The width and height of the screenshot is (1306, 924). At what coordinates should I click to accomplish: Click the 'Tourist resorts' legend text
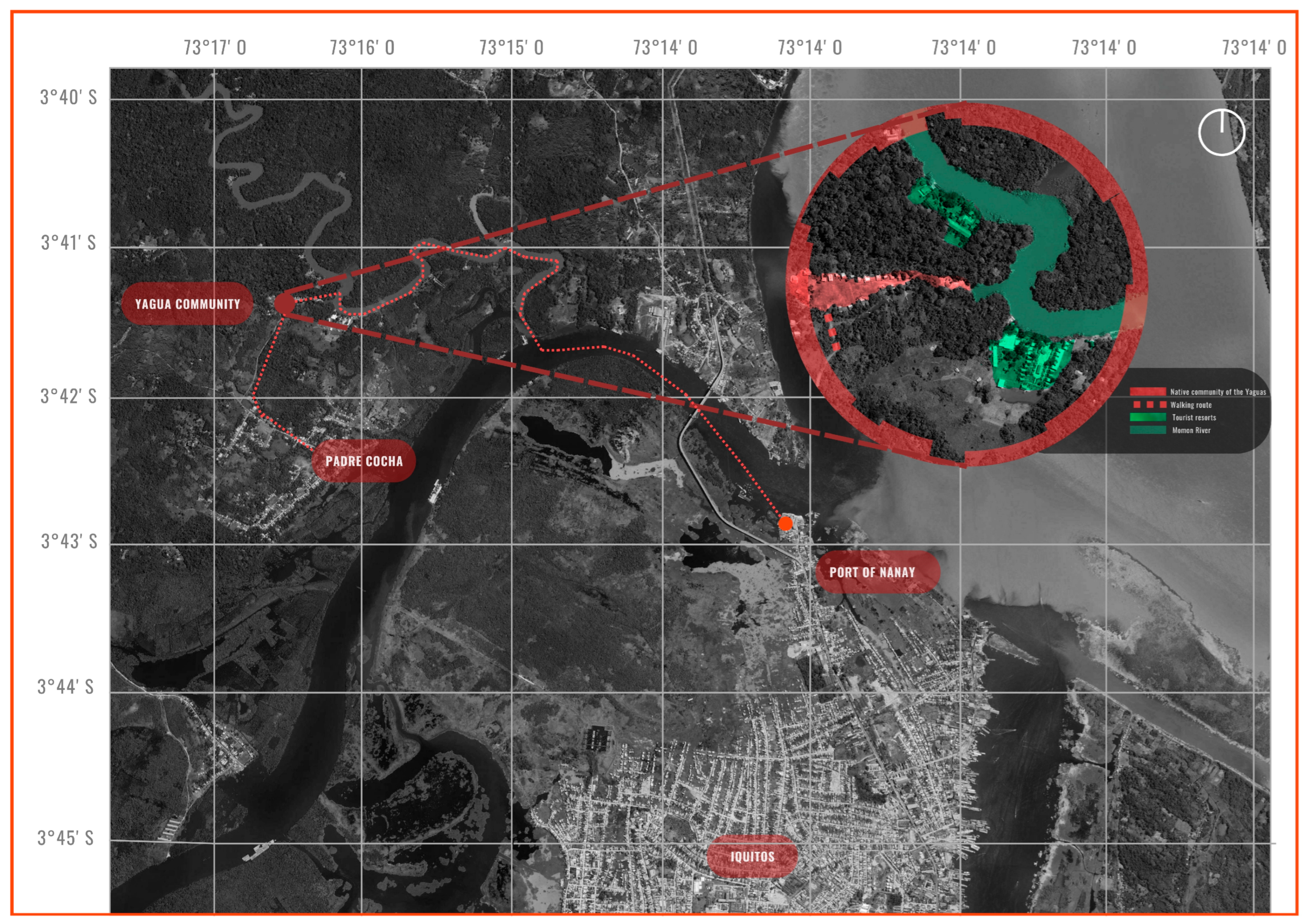(1194, 418)
